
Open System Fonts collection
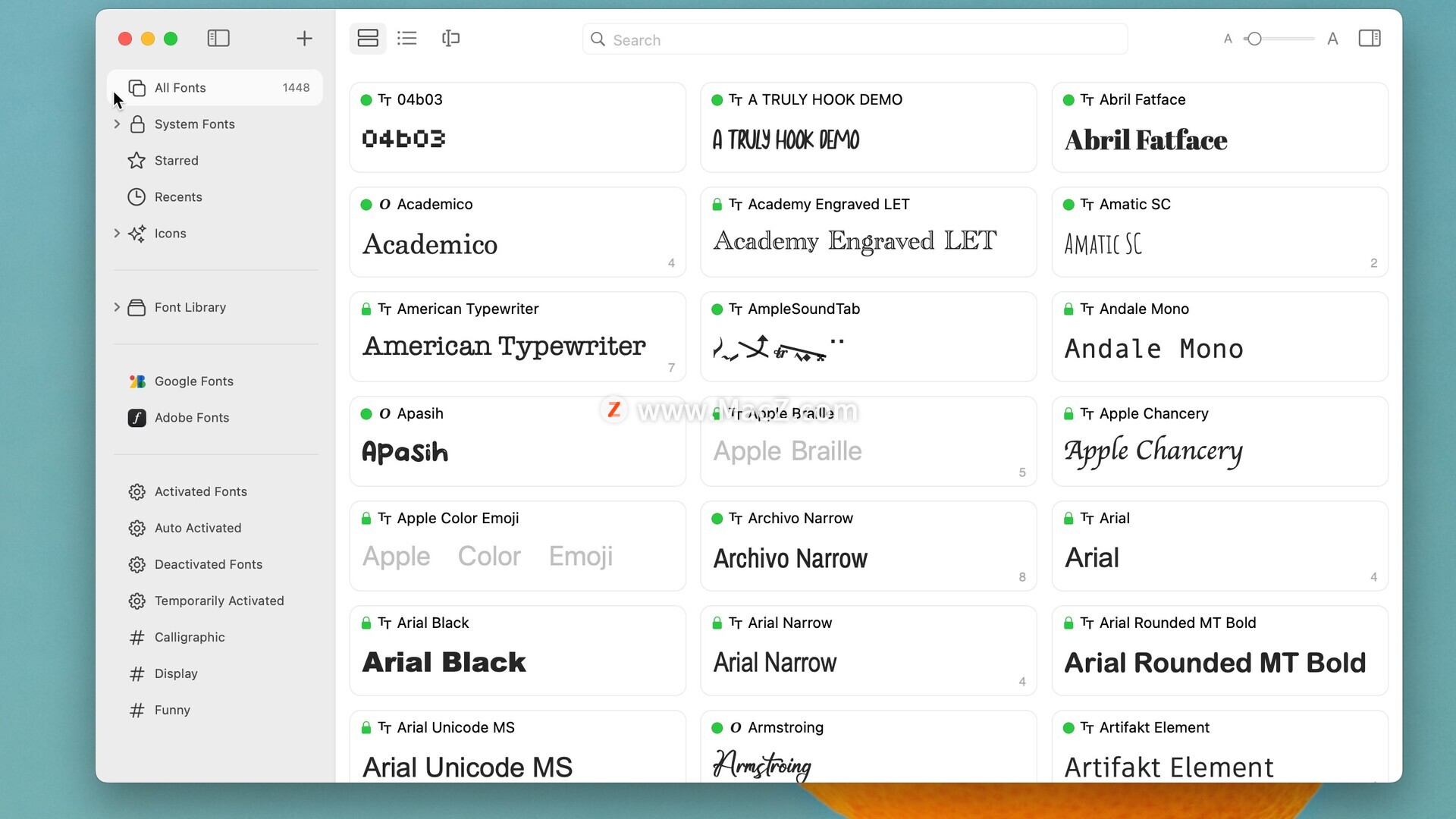point(195,124)
